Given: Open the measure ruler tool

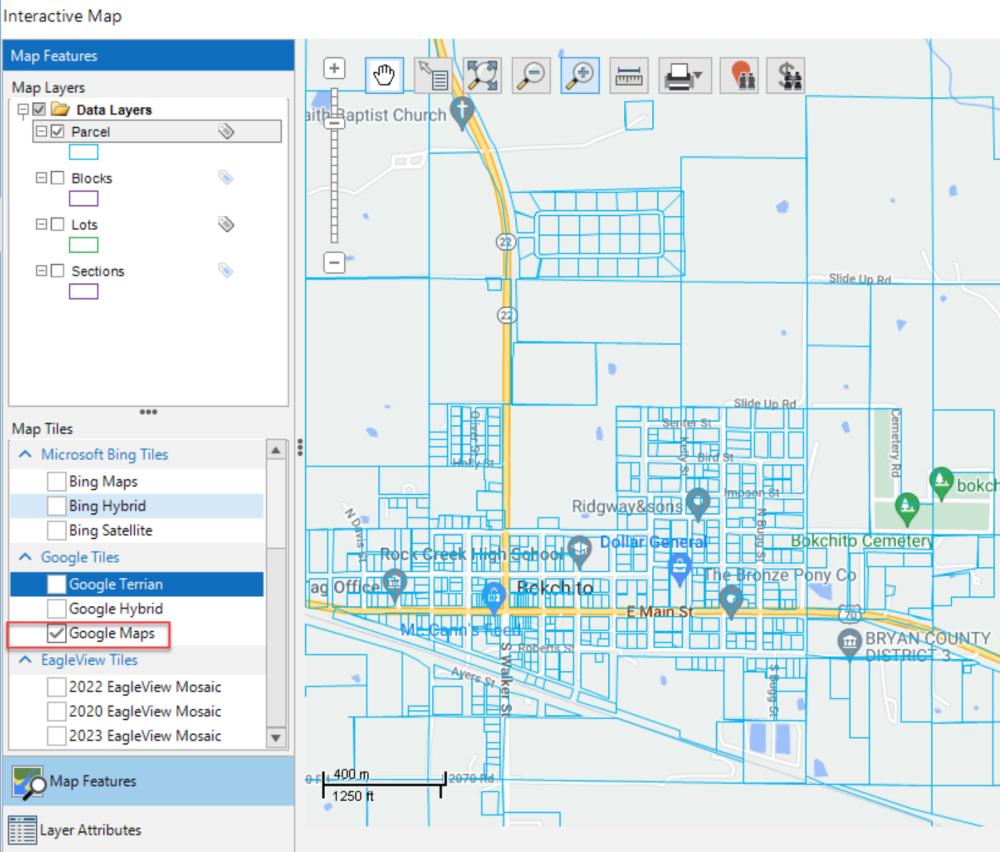Looking at the screenshot, I should coord(629,76).
